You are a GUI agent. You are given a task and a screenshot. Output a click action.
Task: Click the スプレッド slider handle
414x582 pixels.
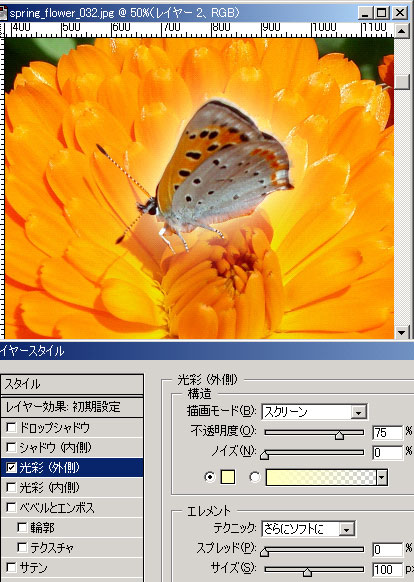[x=264, y=552]
